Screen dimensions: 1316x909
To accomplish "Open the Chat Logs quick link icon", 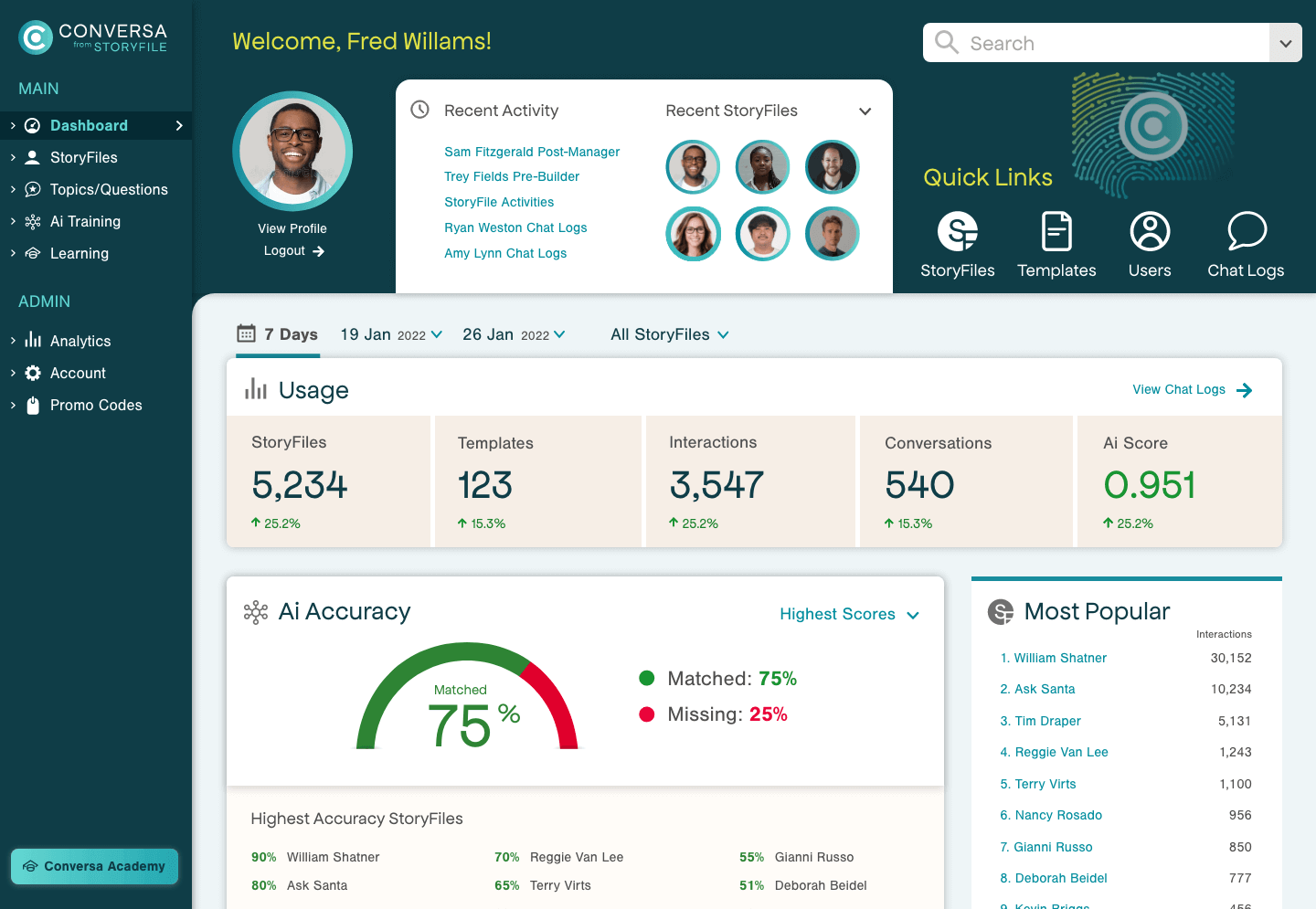I will [x=1247, y=231].
